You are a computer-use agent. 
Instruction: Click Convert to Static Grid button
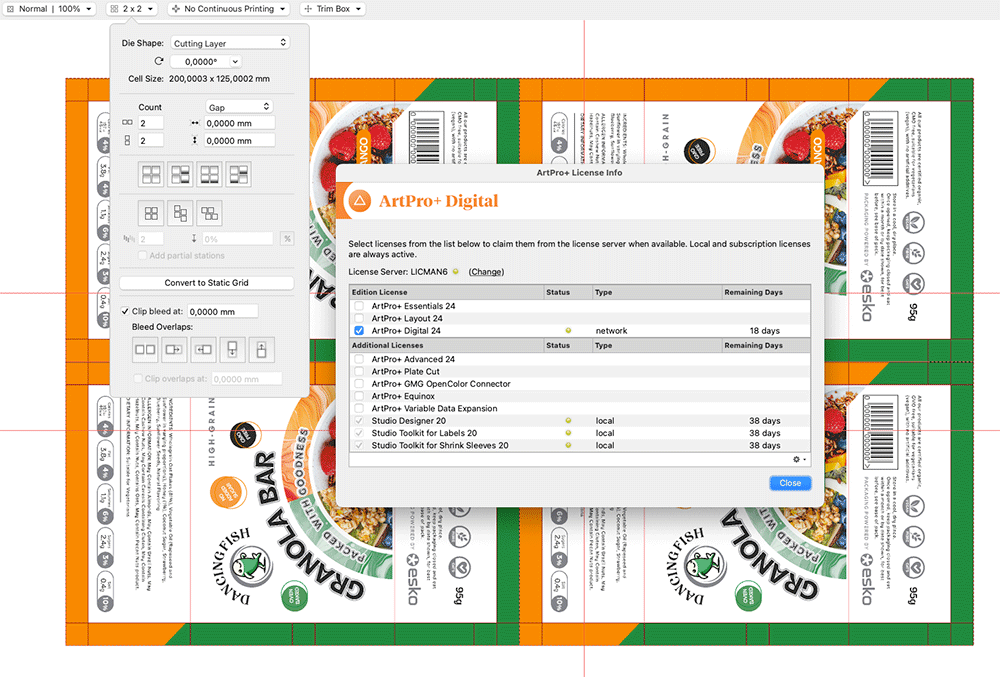206,283
